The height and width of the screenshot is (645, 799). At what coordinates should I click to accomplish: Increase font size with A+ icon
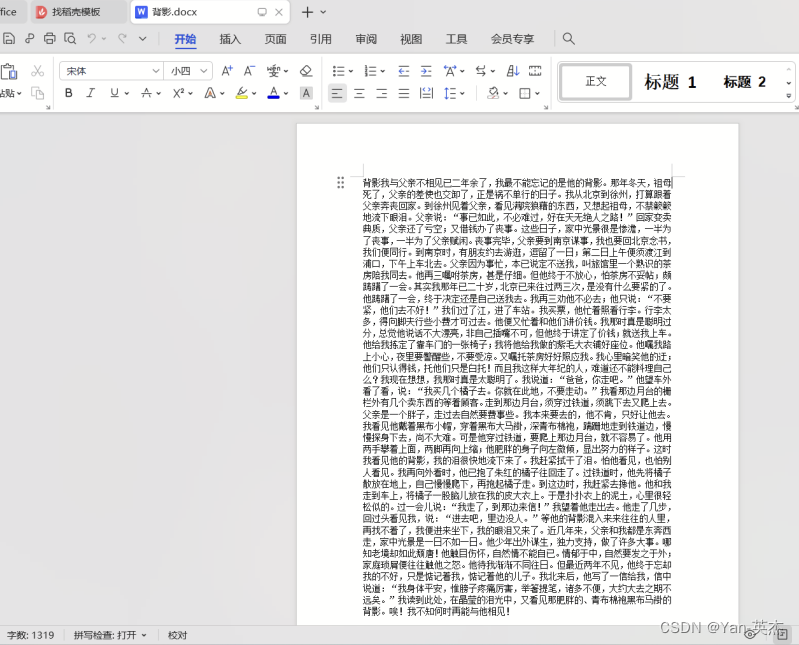227,71
